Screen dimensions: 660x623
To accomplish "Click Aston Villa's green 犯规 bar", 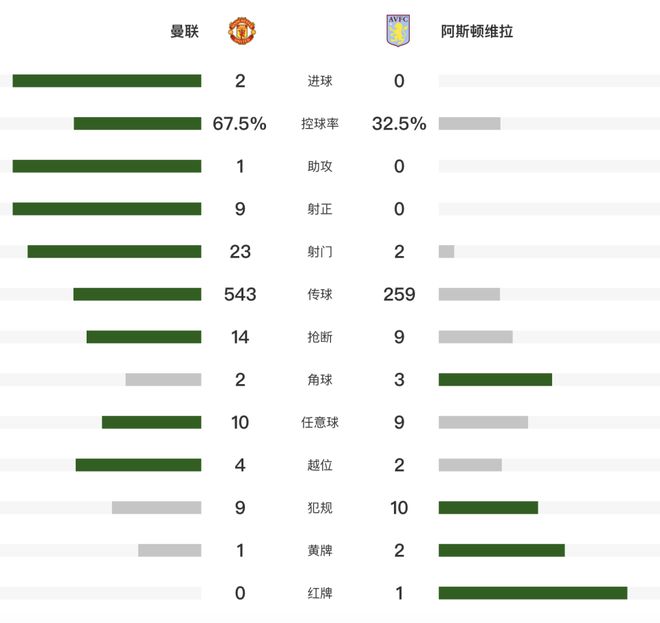I will (488, 508).
